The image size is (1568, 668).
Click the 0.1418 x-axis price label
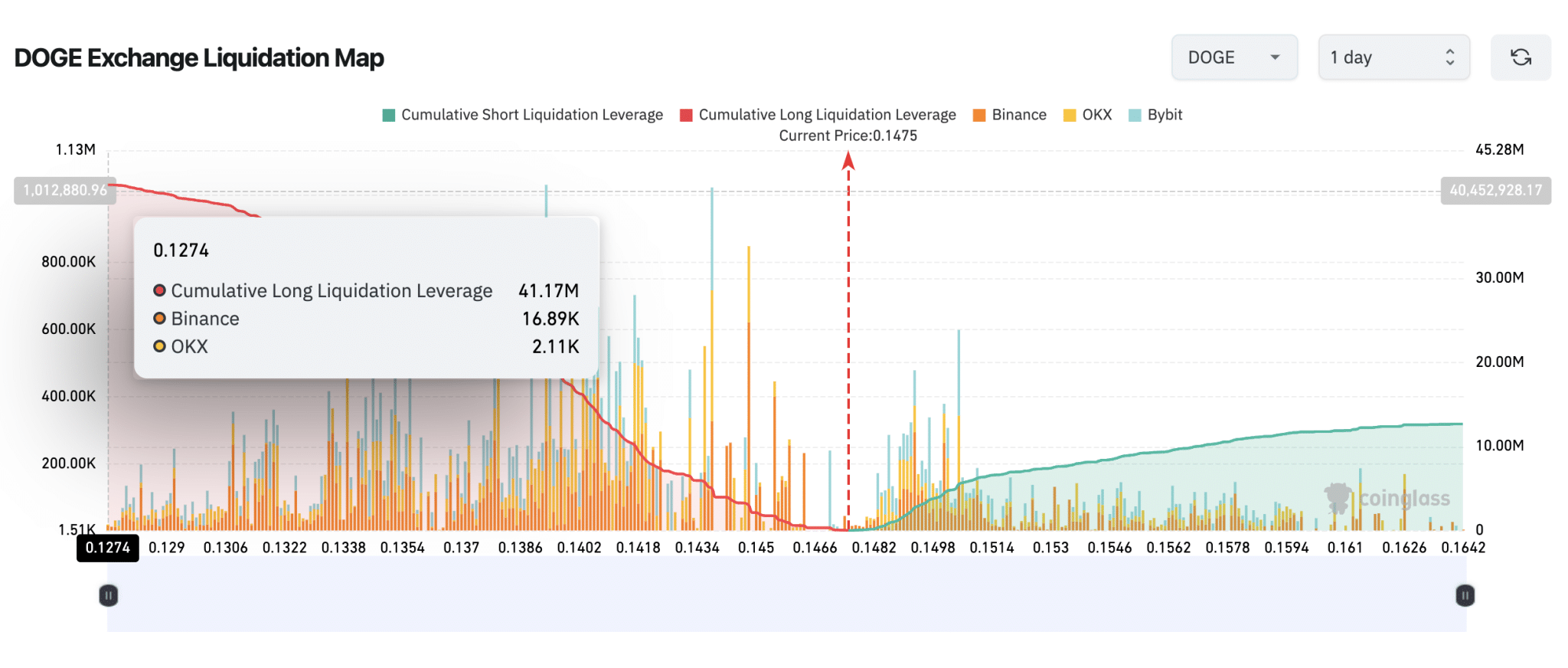coord(639,548)
